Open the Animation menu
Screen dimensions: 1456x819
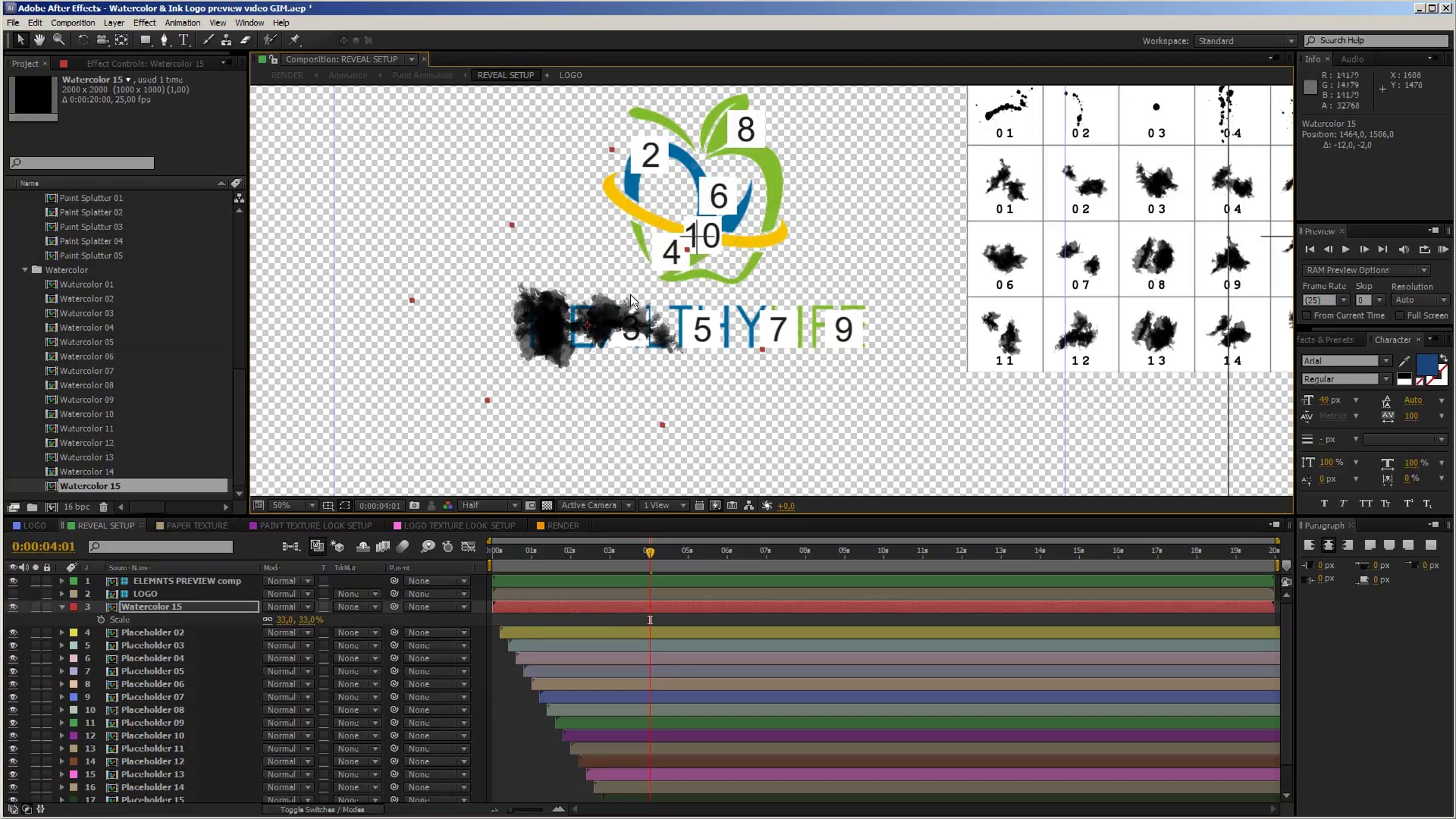click(x=182, y=22)
